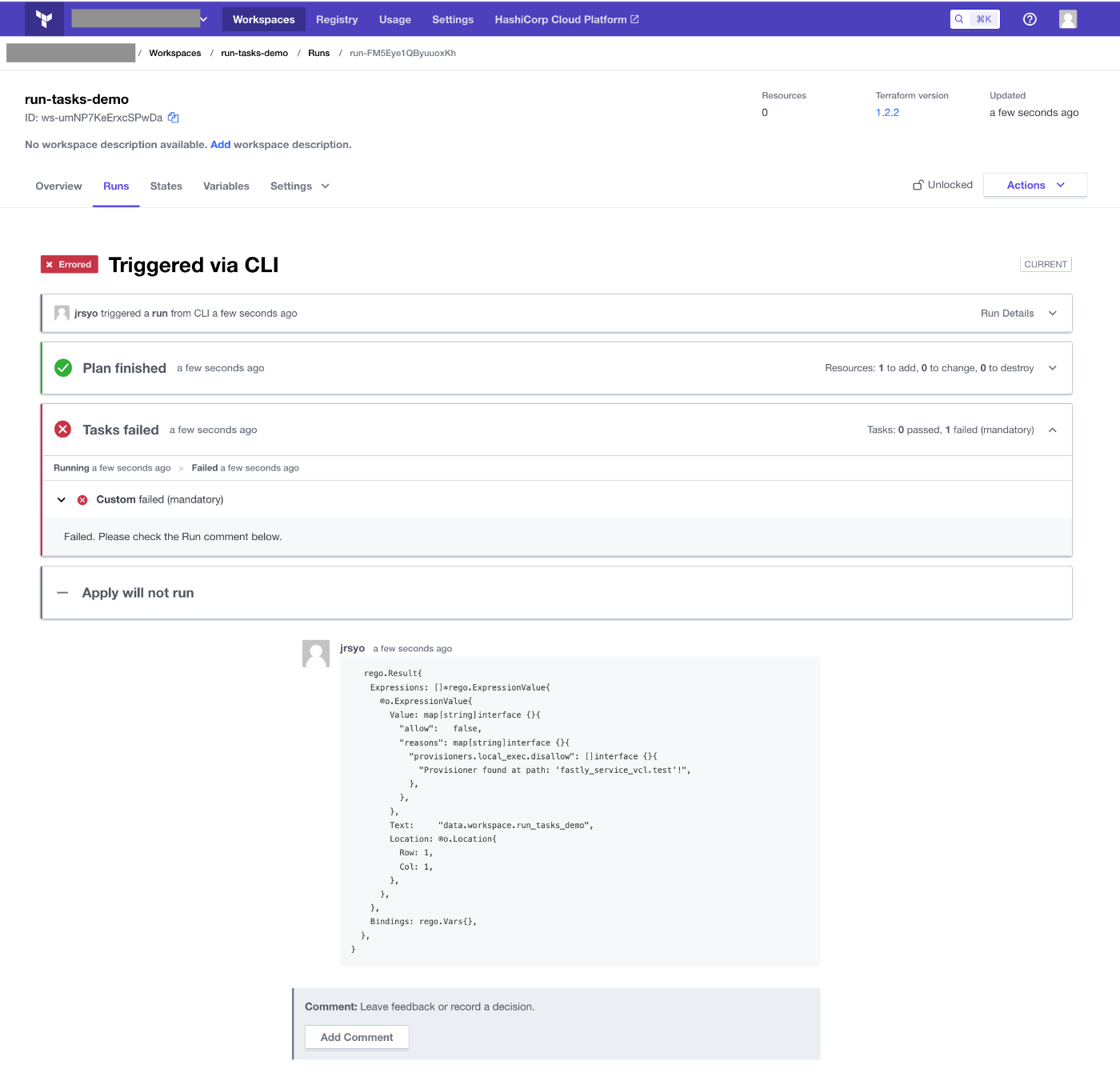Click the green Plan finished checkmark icon
The height and width of the screenshot is (1089, 1120).
(63, 368)
